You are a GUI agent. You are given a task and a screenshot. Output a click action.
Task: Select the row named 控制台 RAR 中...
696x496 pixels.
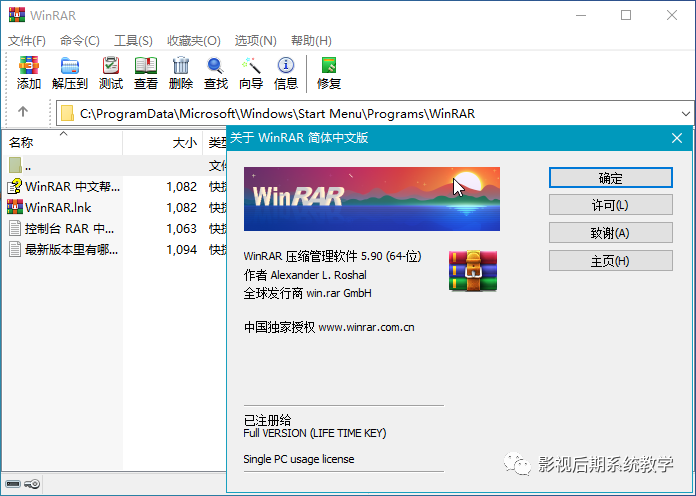(69, 228)
